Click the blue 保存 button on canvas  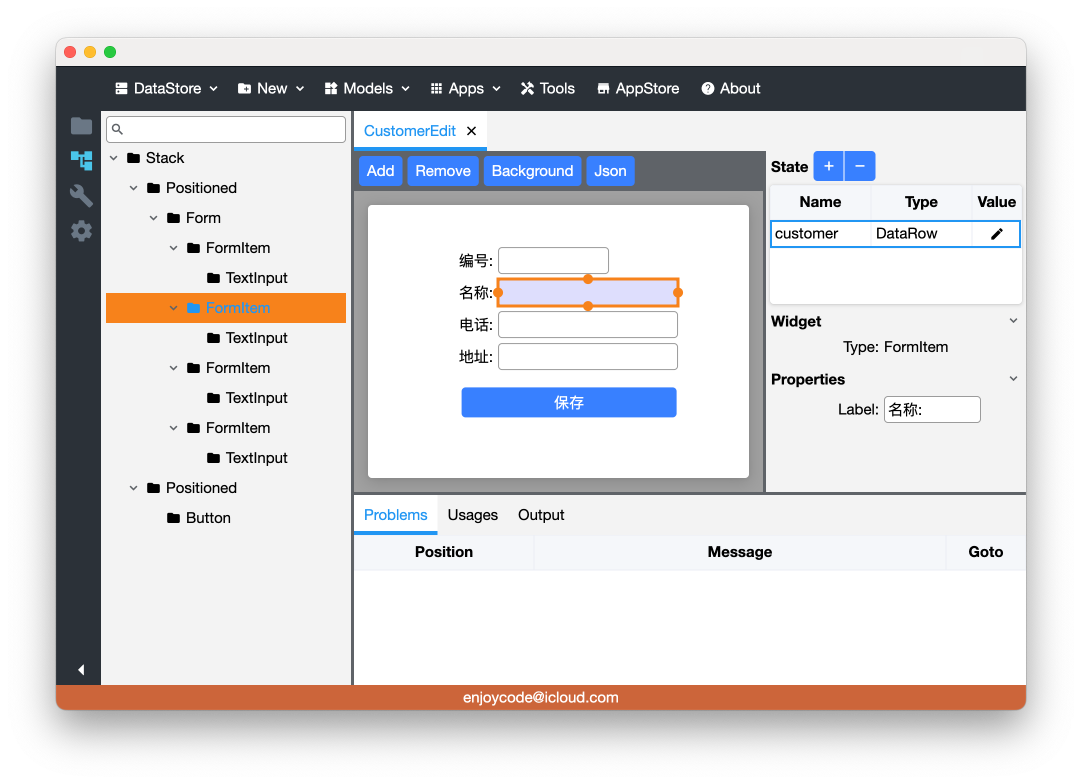(x=568, y=402)
